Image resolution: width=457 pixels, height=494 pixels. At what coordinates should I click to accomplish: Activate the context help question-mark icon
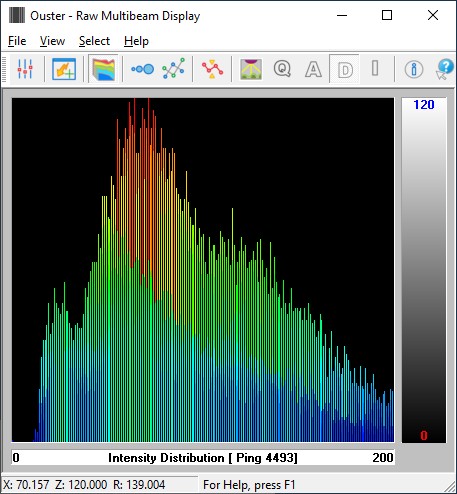click(445, 69)
